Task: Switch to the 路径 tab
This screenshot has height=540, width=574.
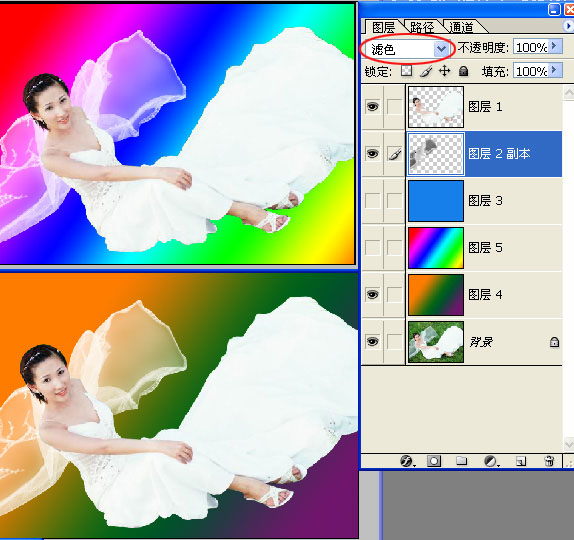Action: pyautogui.click(x=422, y=27)
